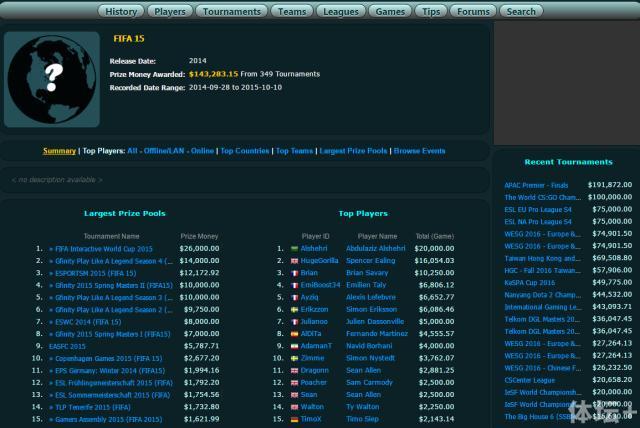The height and width of the screenshot is (428, 640).
Task: Click the flag icon beside Alshehri
Action: pos(294,248)
